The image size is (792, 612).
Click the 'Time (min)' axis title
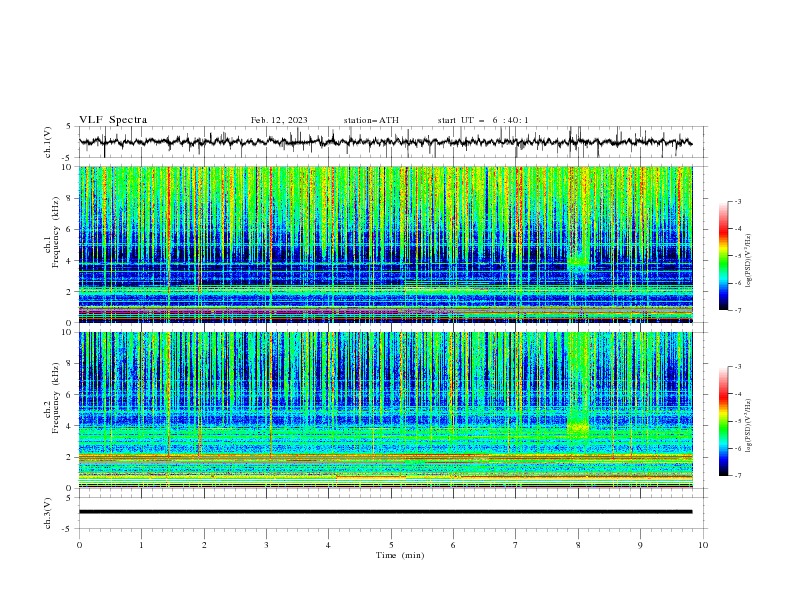pyautogui.click(x=400, y=555)
